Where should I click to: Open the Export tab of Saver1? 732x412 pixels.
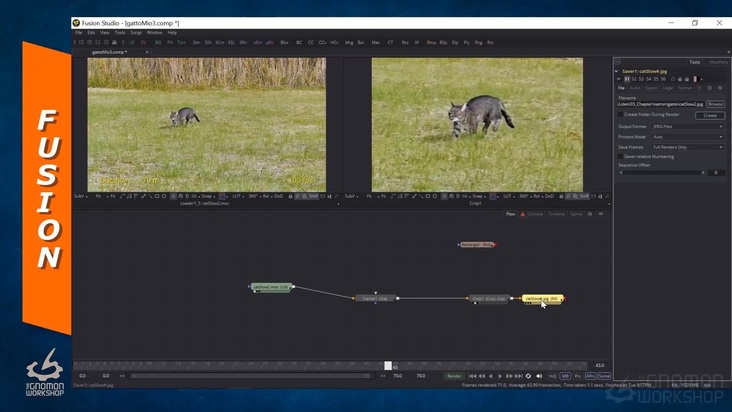coord(651,88)
